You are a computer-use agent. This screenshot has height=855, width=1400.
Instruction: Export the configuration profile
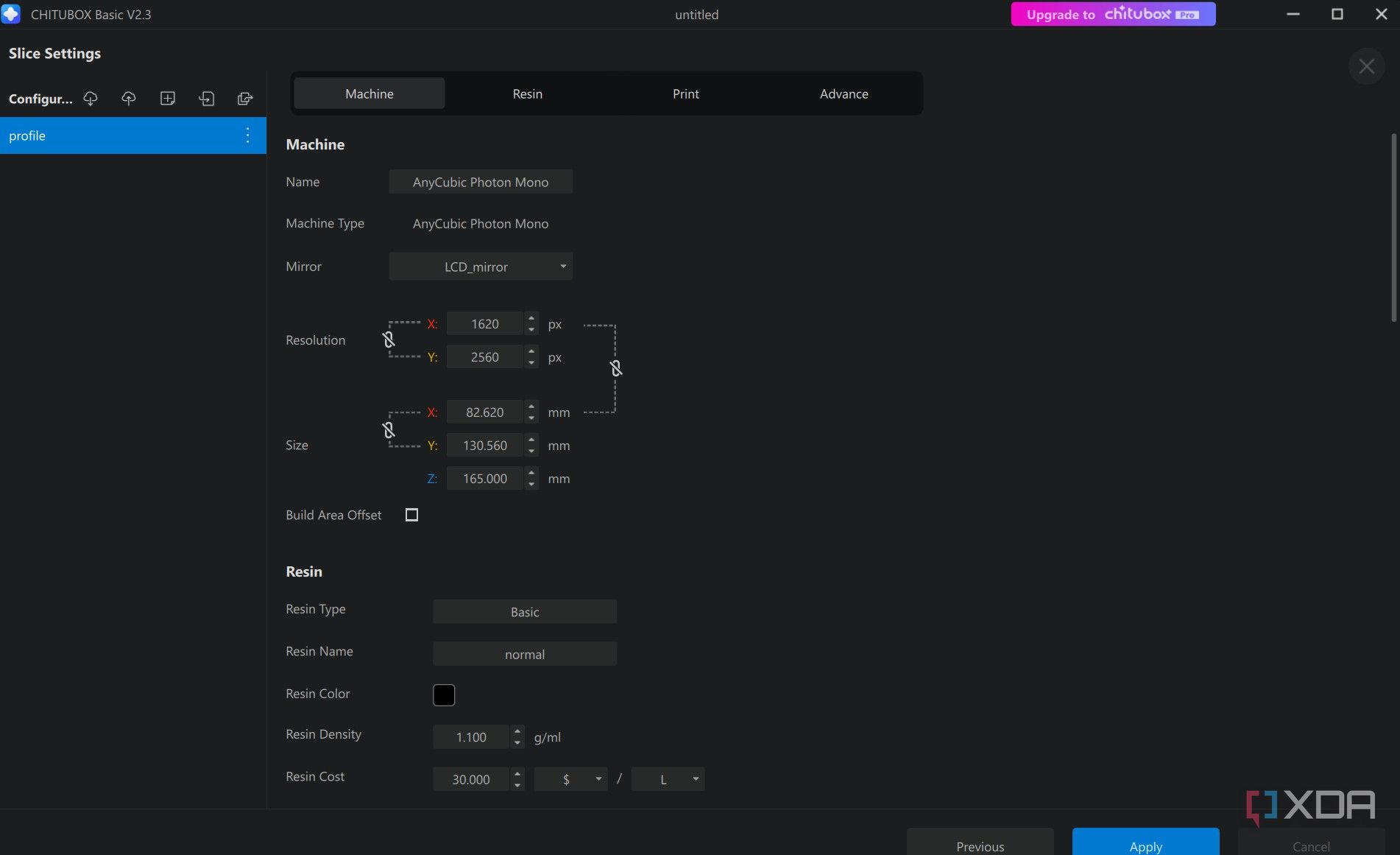245,99
